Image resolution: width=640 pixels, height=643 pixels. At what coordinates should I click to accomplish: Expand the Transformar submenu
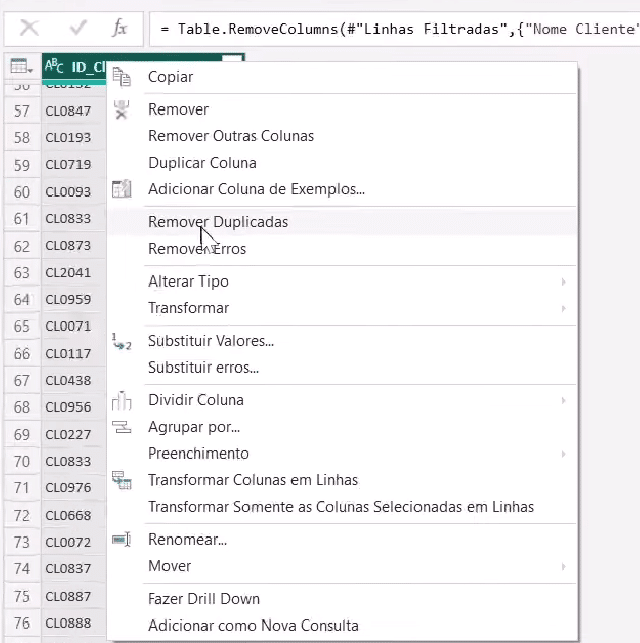coord(342,308)
